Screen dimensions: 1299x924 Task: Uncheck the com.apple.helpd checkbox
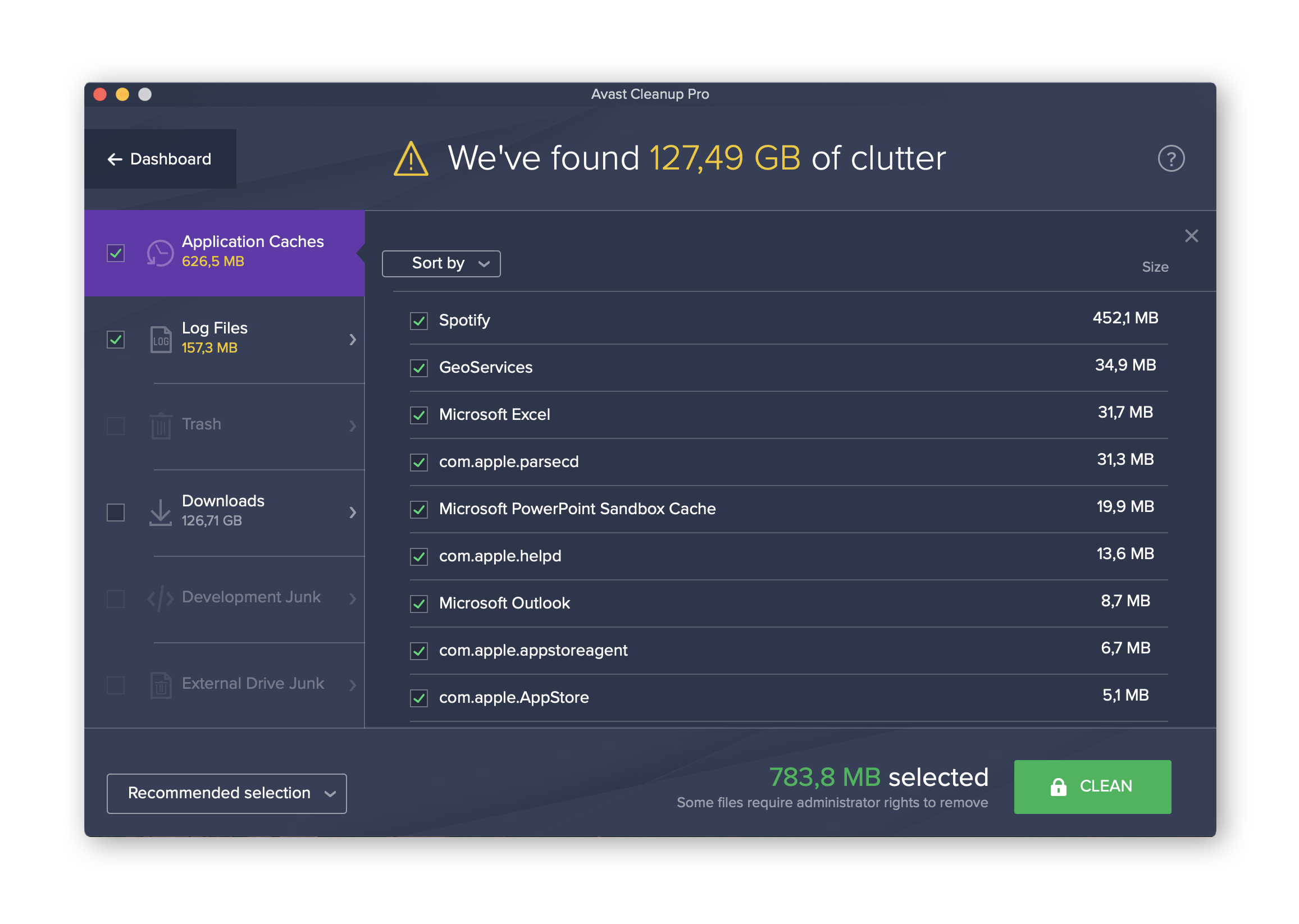(419, 557)
